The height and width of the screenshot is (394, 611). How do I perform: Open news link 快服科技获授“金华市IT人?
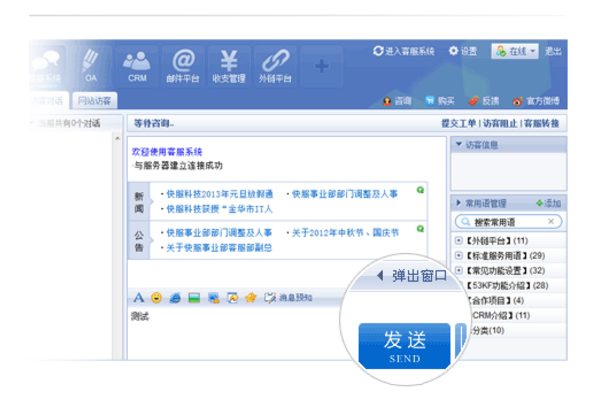pyautogui.click(x=219, y=209)
